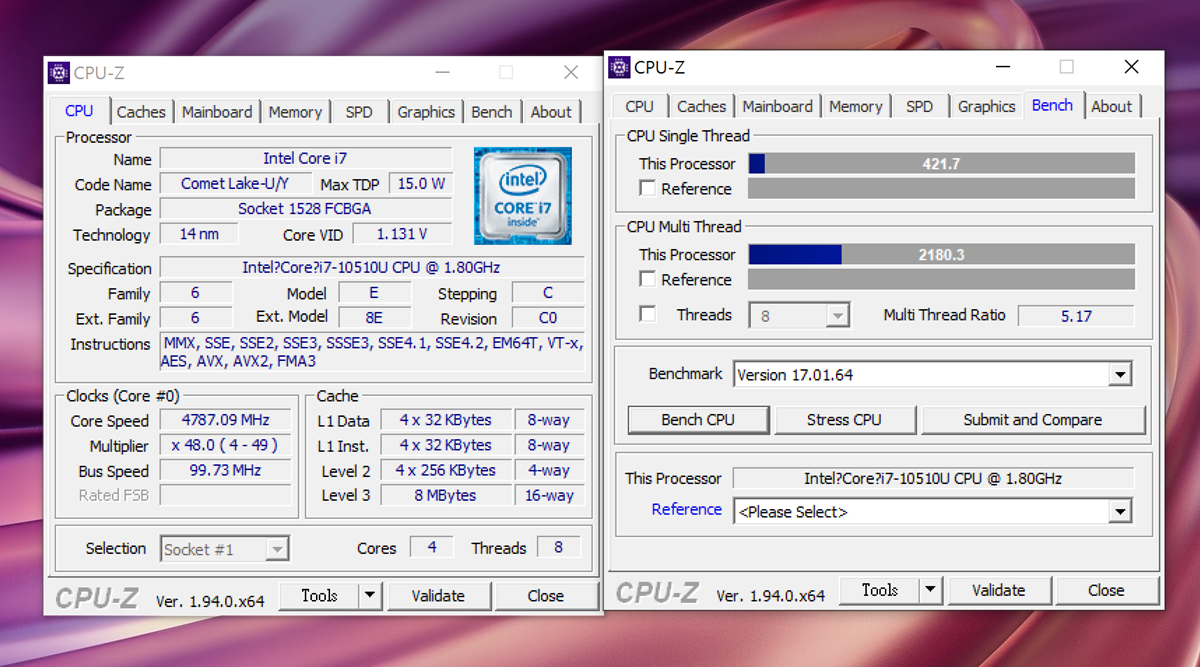
Task: Switch to Caches tab in left CPU-Z window
Action: coord(141,112)
